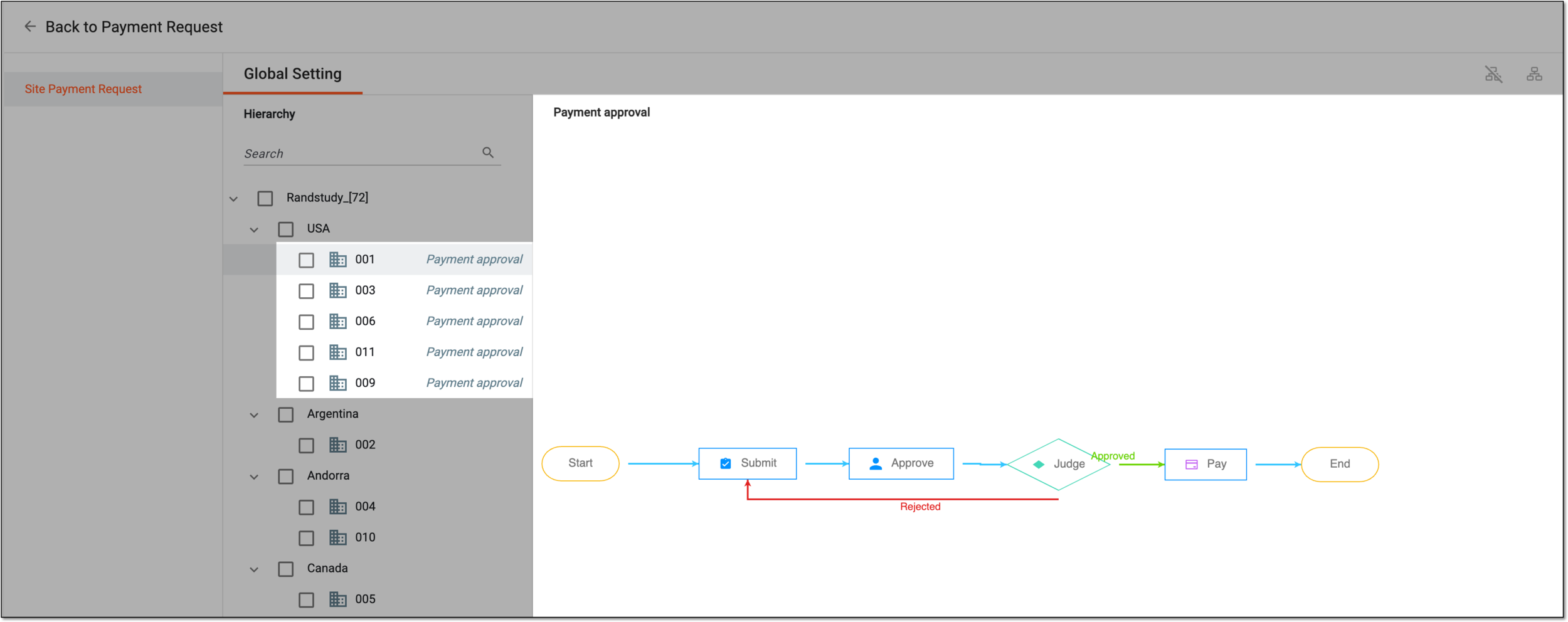Click Payment approval label for site 006
The image size is (1568, 622).
click(474, 320)
